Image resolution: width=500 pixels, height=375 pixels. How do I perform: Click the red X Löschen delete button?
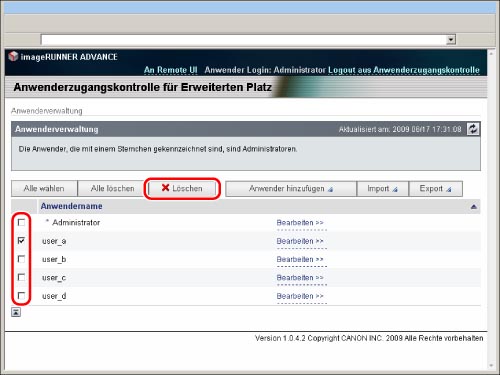point(182,188)
